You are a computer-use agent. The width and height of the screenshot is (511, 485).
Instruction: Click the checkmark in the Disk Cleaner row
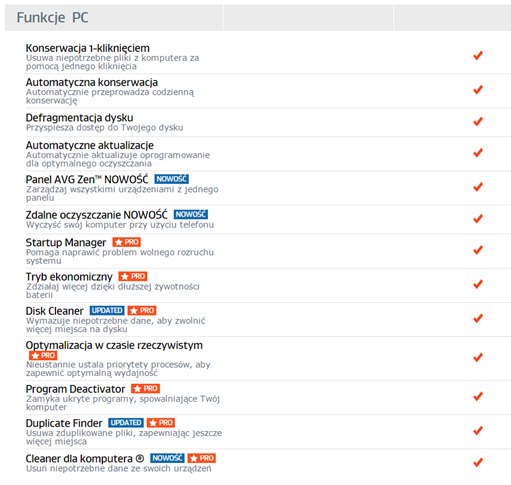click(478, 318)
